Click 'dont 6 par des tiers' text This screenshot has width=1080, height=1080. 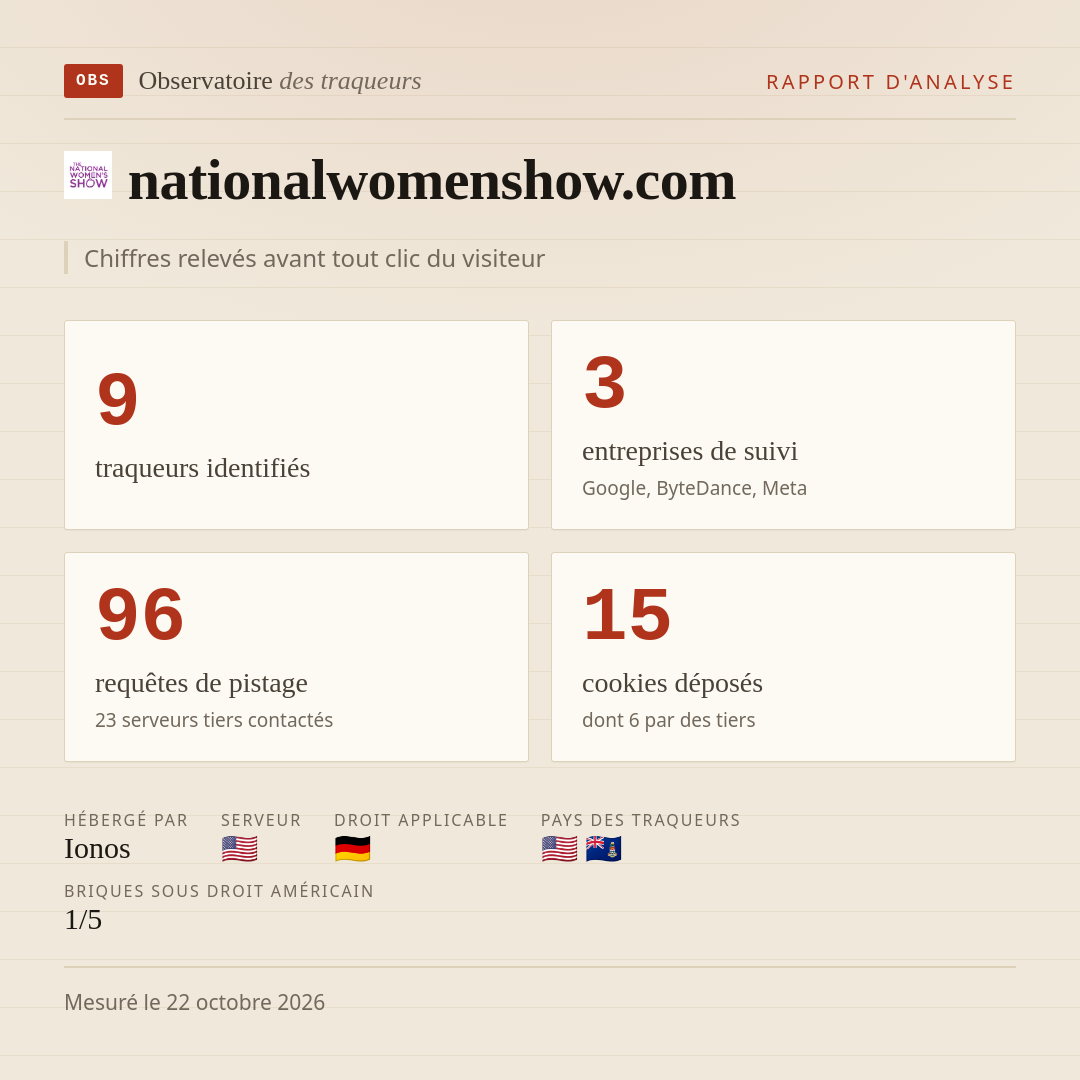(669, 720)
